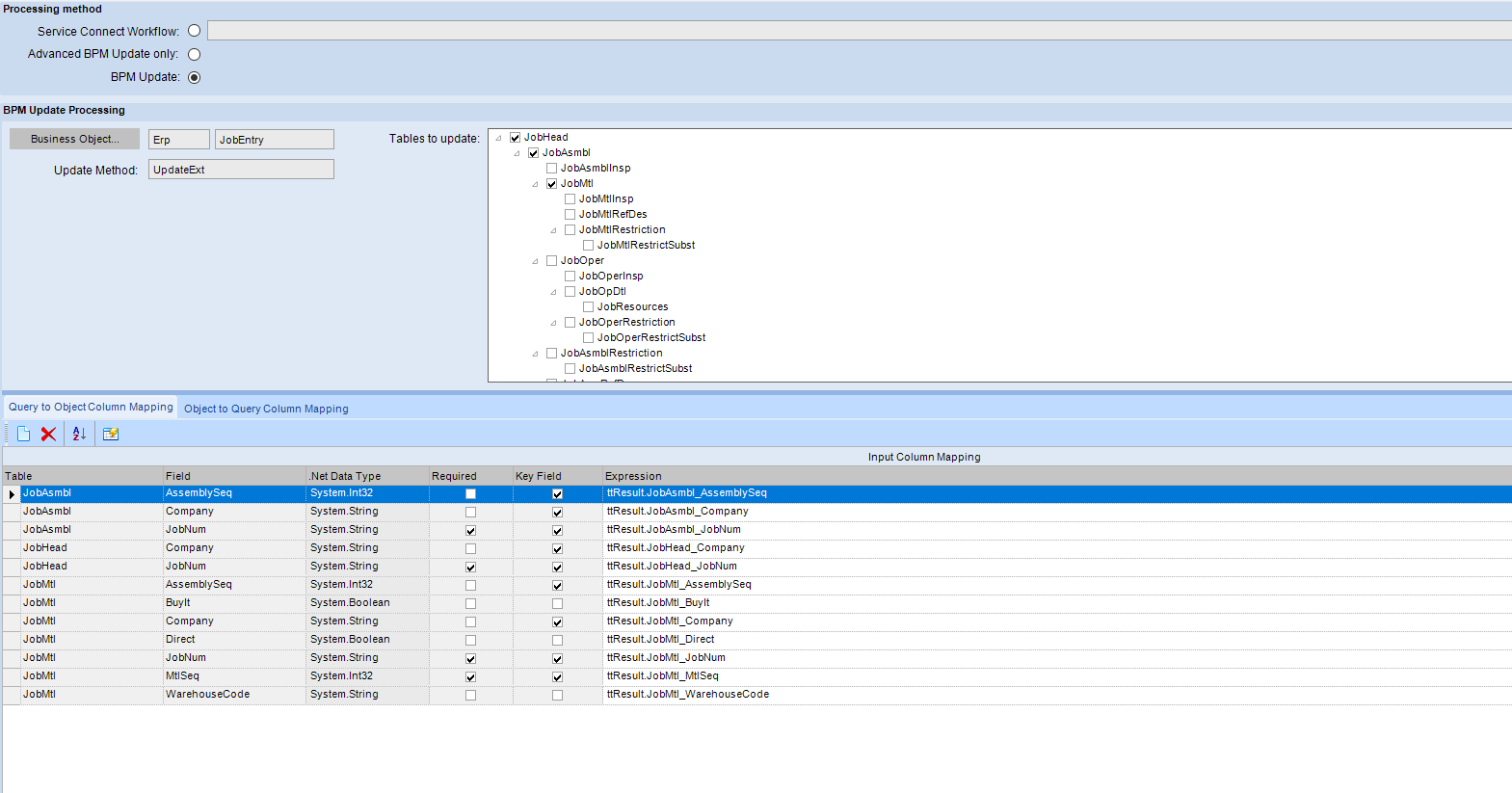
Task: Collapse the JobOper tree node
Action: coord(535,261)
